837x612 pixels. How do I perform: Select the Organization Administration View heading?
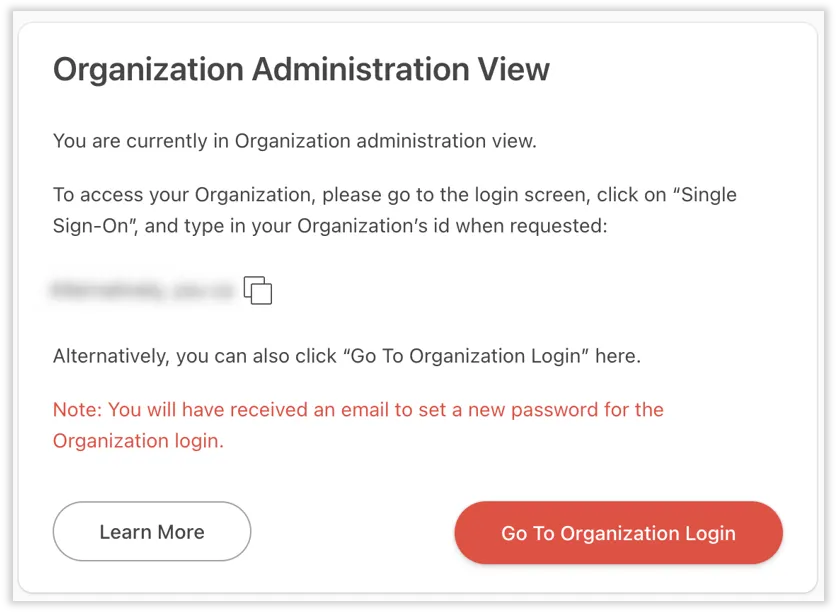tap(301, 69)
